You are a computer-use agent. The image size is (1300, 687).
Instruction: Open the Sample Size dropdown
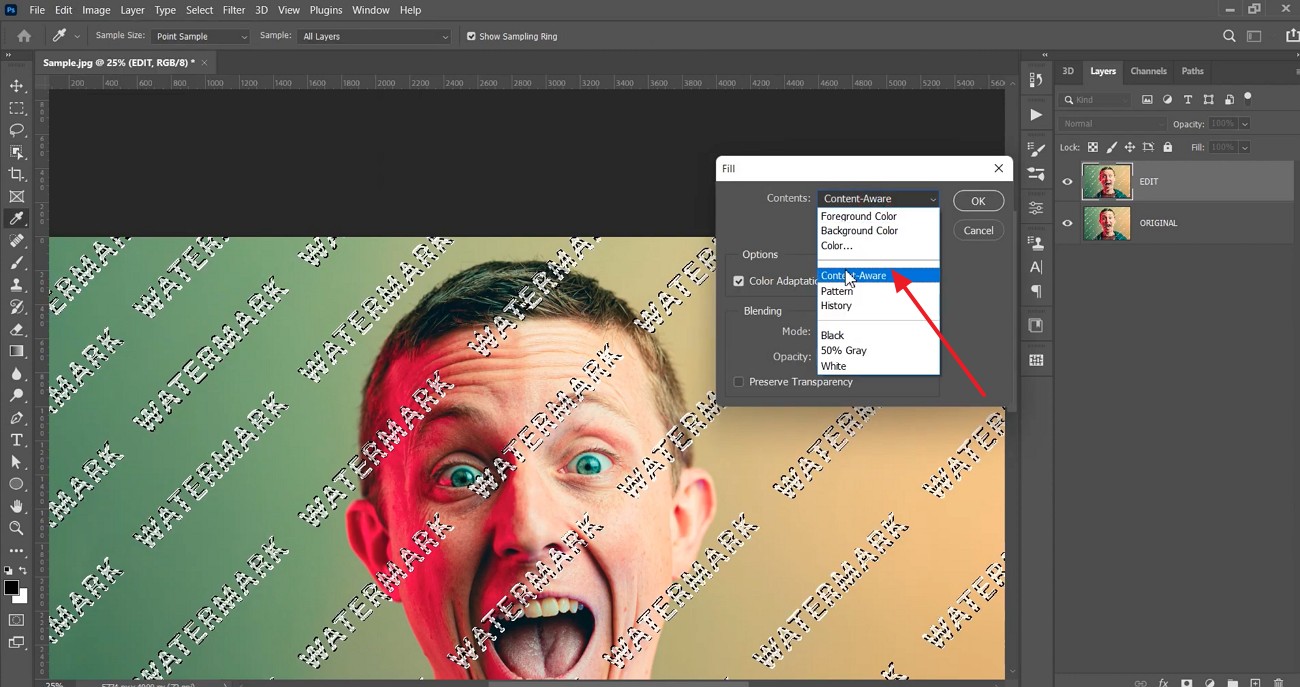point(200,36)
